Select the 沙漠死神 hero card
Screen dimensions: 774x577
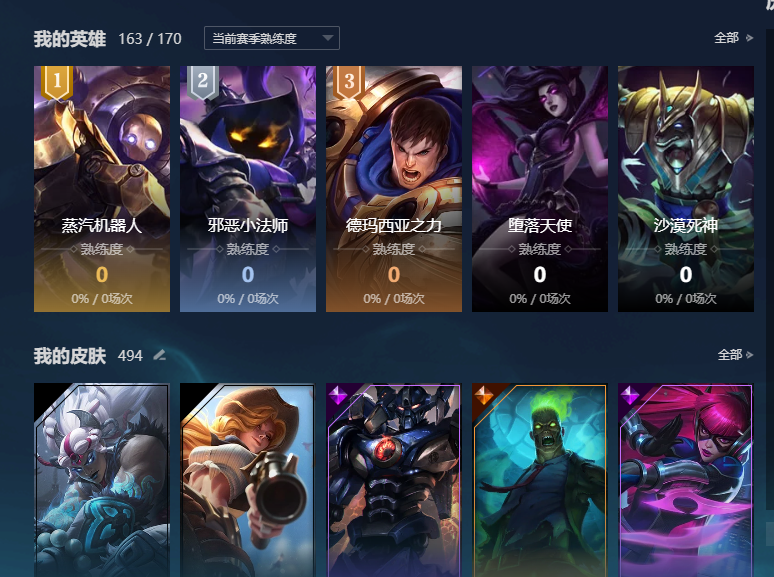click(x=686, y=189)
